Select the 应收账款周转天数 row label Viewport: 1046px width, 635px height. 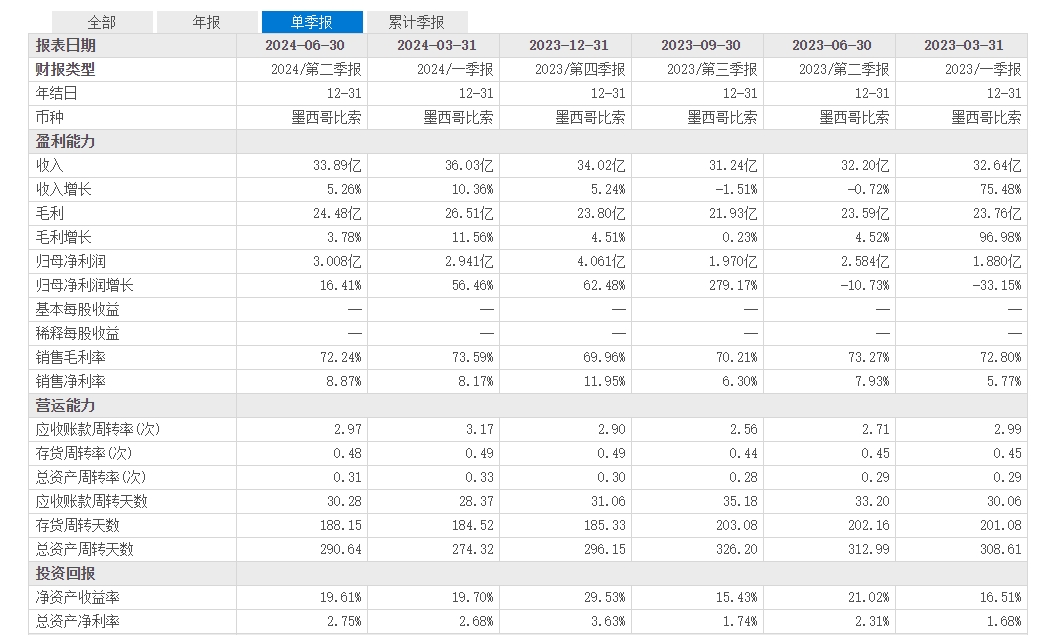(91, 502)
